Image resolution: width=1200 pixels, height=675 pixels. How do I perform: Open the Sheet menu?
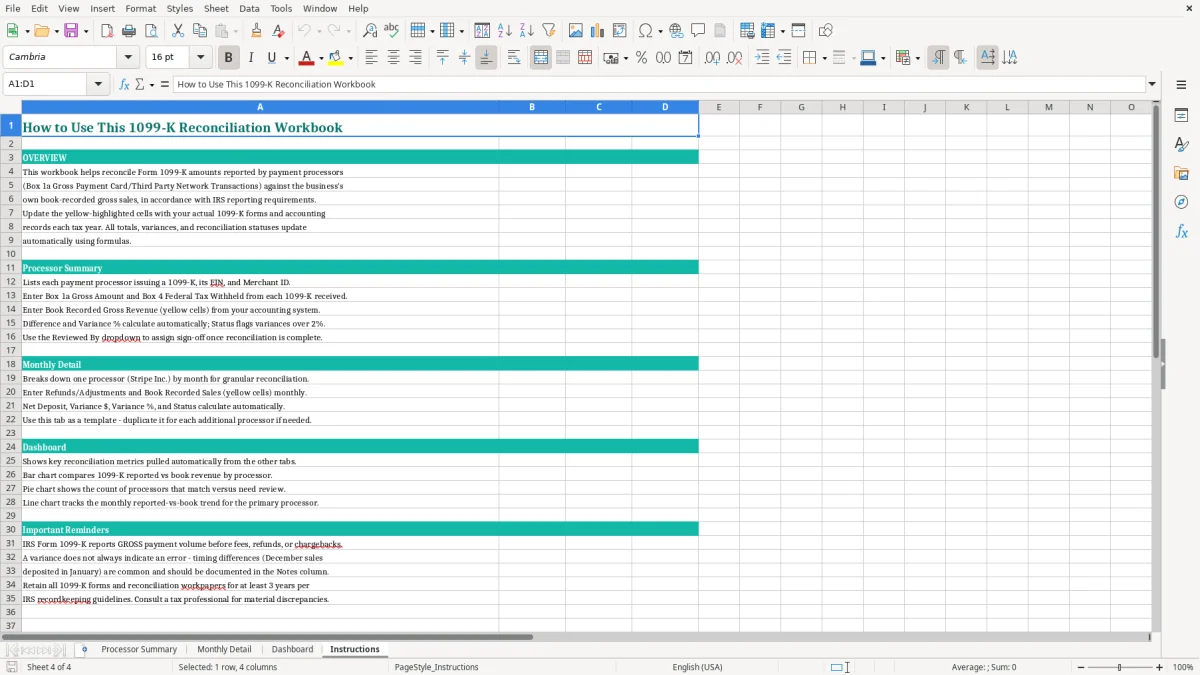coord(216,8)
